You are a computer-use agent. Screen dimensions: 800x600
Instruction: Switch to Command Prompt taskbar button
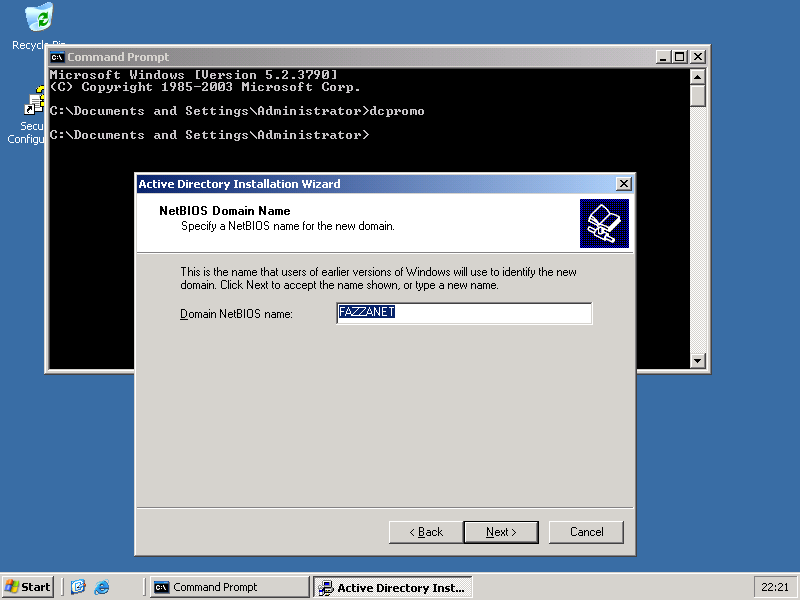pos(230,587)
